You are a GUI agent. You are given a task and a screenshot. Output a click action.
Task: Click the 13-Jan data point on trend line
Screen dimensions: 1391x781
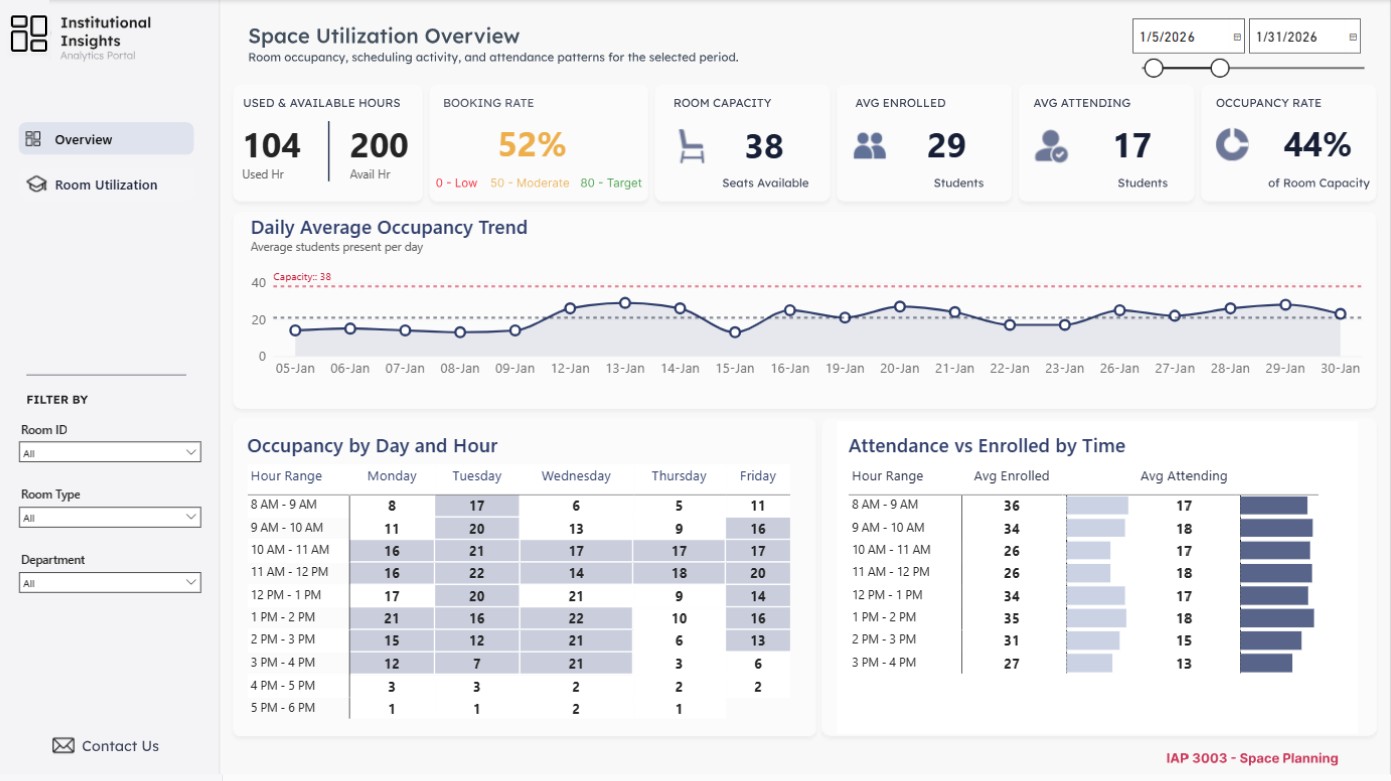click(625, 303)
